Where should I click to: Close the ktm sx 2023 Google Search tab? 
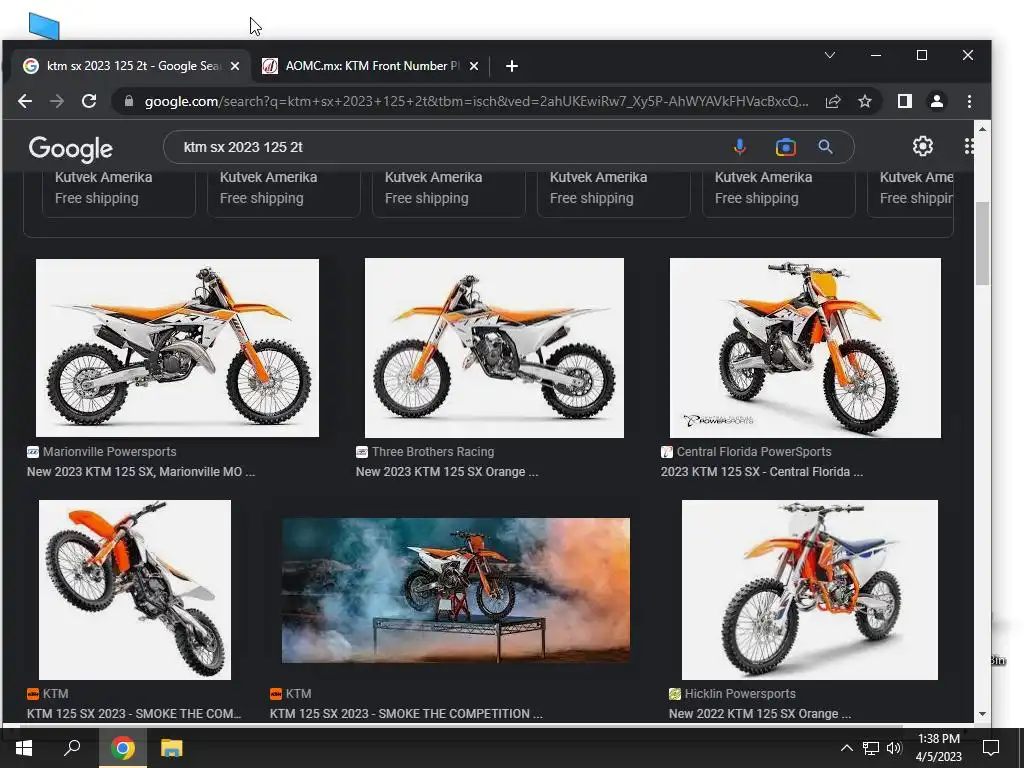tap(235, 66)
